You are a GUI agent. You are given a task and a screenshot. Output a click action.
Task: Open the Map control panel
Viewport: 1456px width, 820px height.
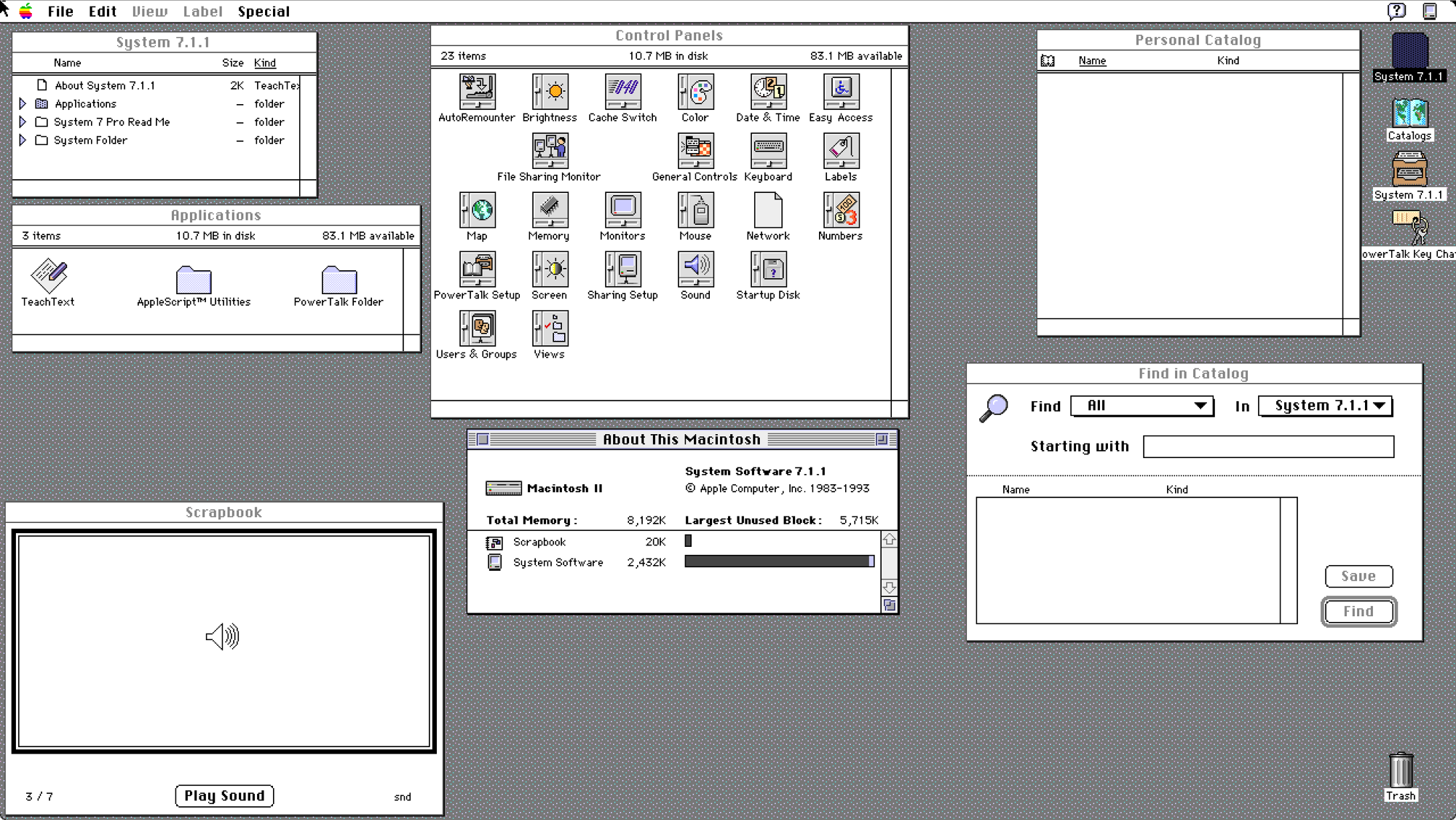[477, 210]
